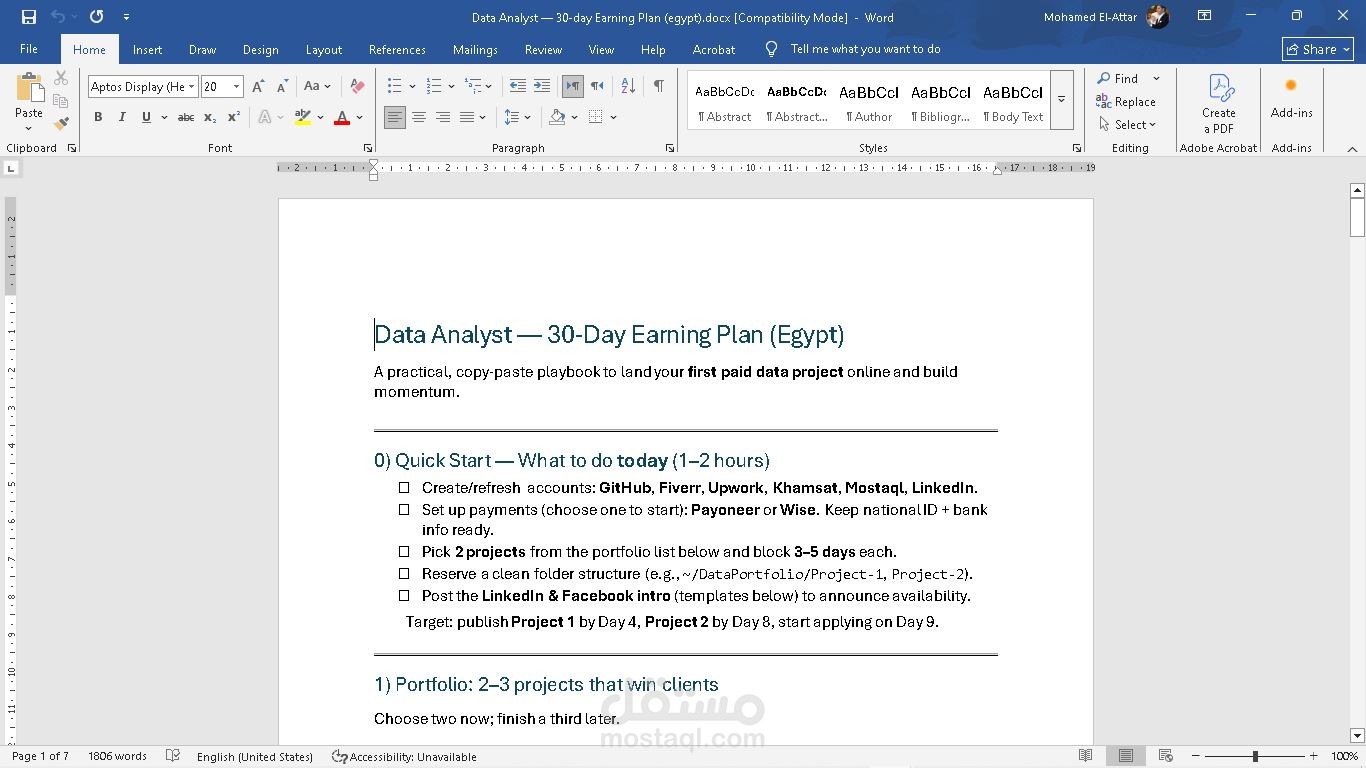
Task: Click the Redo/Repeat icon
Action: click(96, 17)
